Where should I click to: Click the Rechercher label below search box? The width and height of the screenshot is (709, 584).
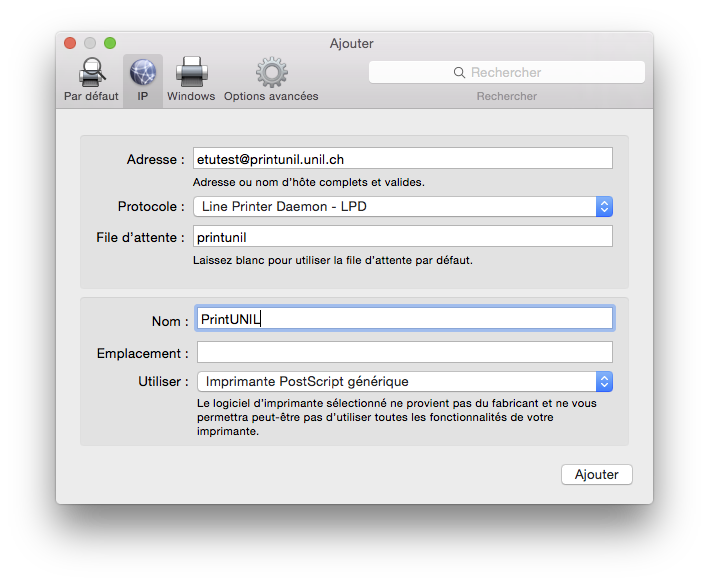tap(506, 96)
